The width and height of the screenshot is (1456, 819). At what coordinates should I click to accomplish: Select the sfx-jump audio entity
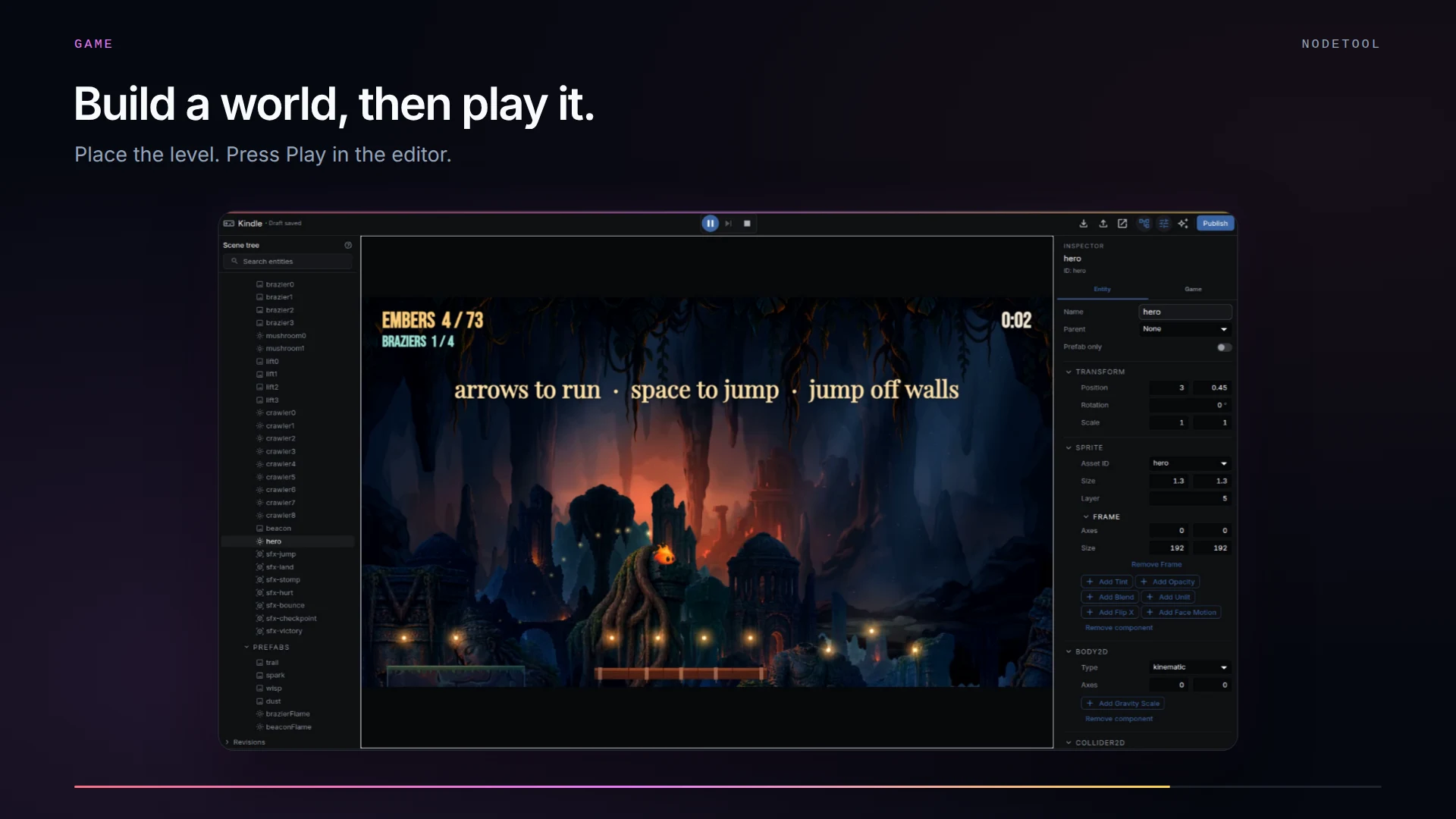tap(288, 554)
